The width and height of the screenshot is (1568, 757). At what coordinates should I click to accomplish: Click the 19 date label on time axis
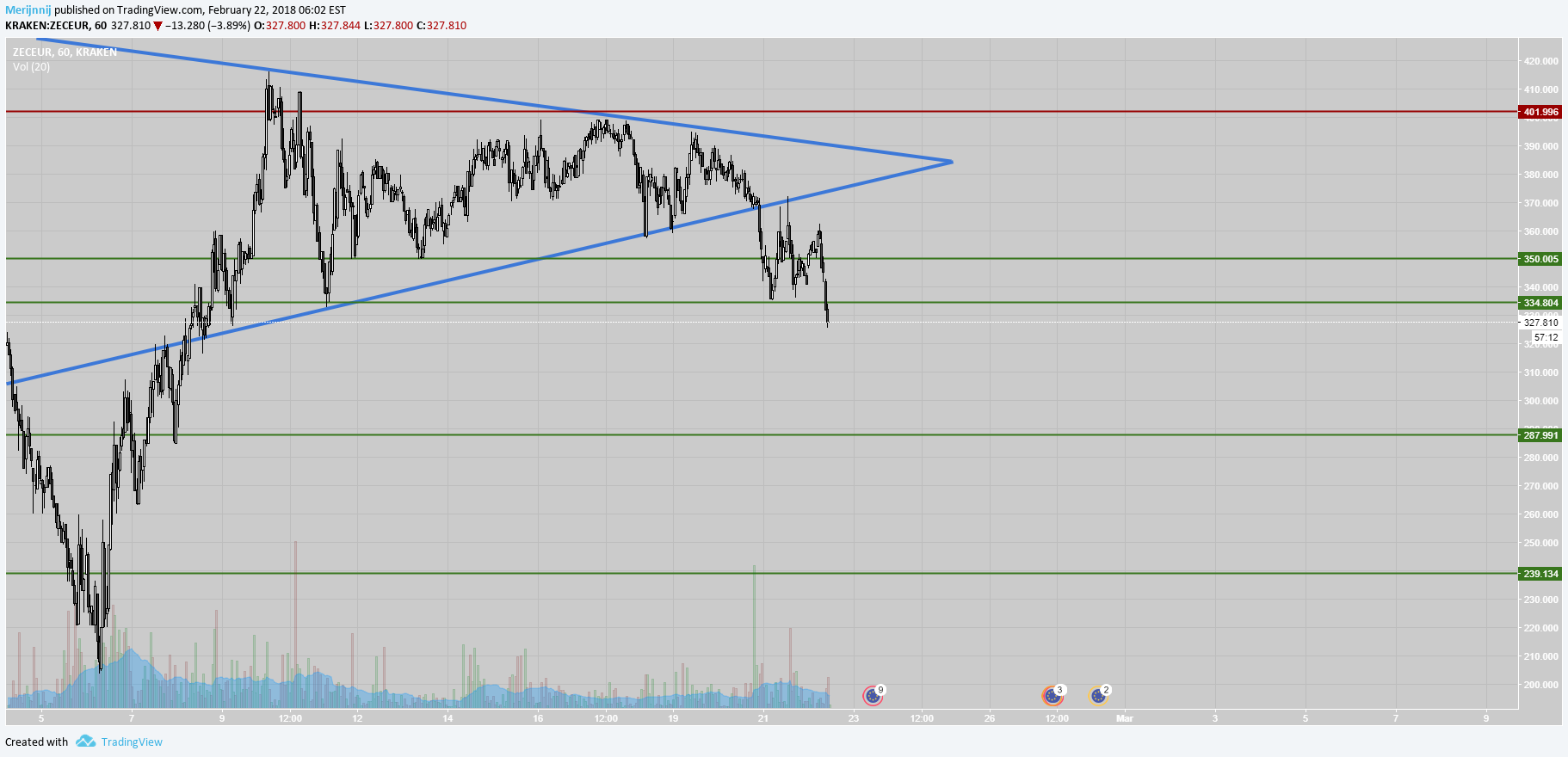[673, 718]
